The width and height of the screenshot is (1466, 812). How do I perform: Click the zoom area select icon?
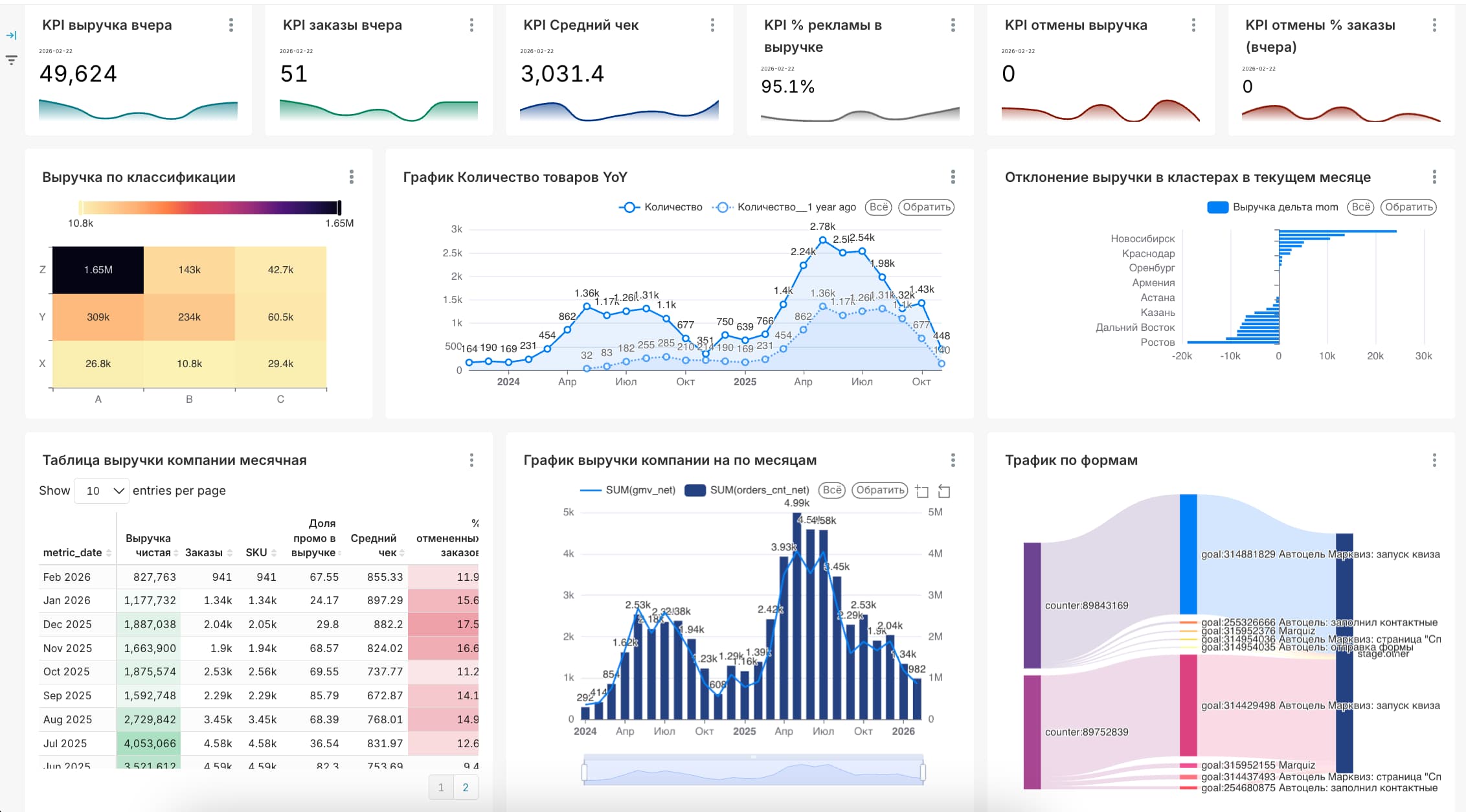tap(922, 491)
